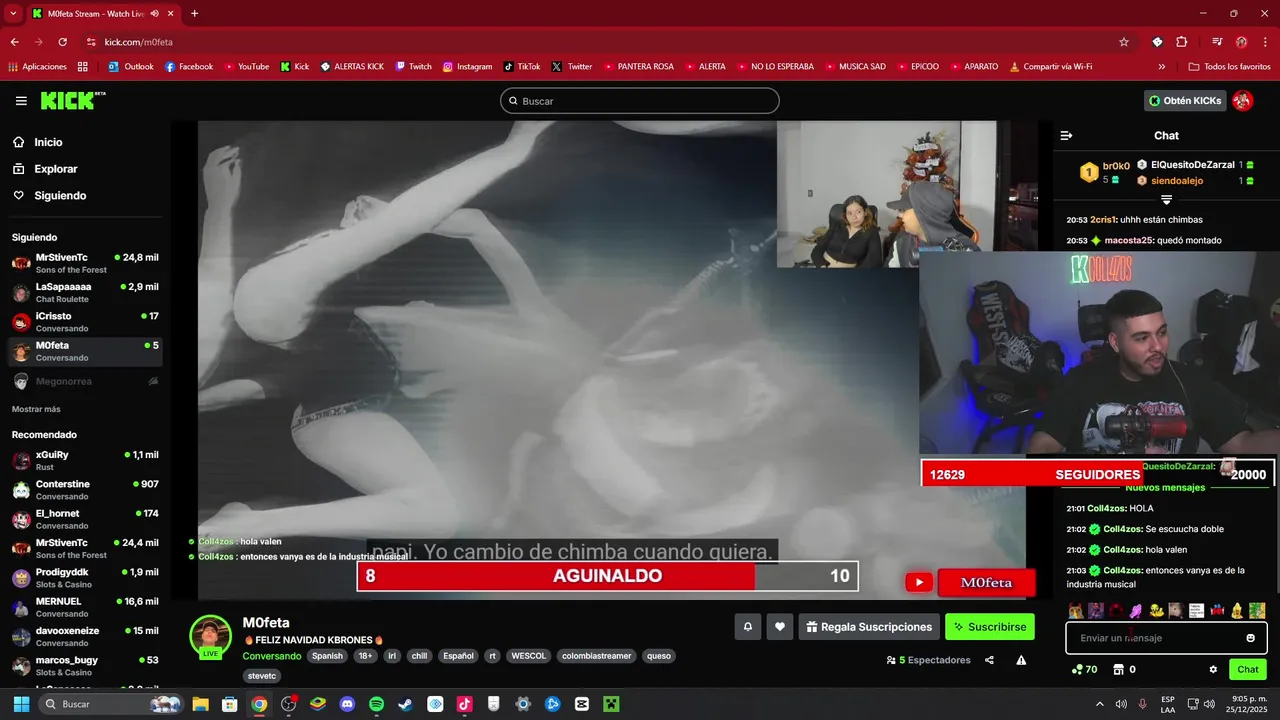Open chat settings gear

point(1213,670)
